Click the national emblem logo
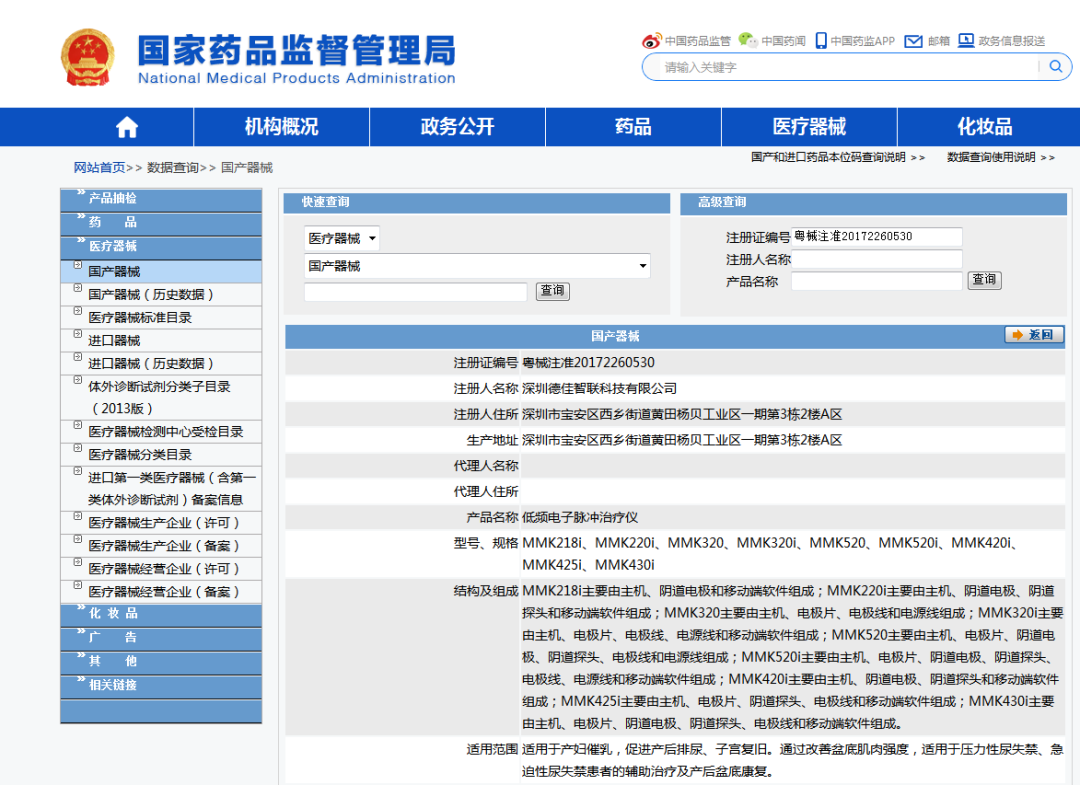 [88, 55]
